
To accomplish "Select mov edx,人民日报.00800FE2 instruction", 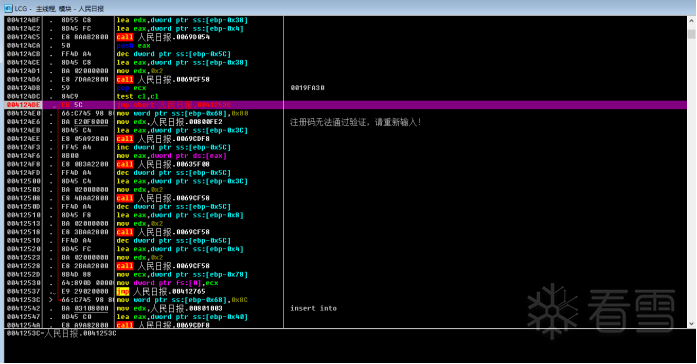I will pyautogui.click(x=169, y=122).
